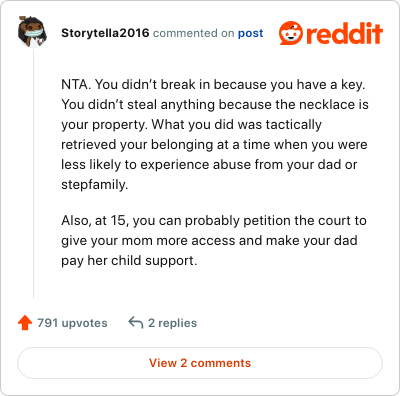The height and width of the screenshot is (396, 400).
Task: Click the line starting "give your mom more access"
Action: click(x=209, y=241)
